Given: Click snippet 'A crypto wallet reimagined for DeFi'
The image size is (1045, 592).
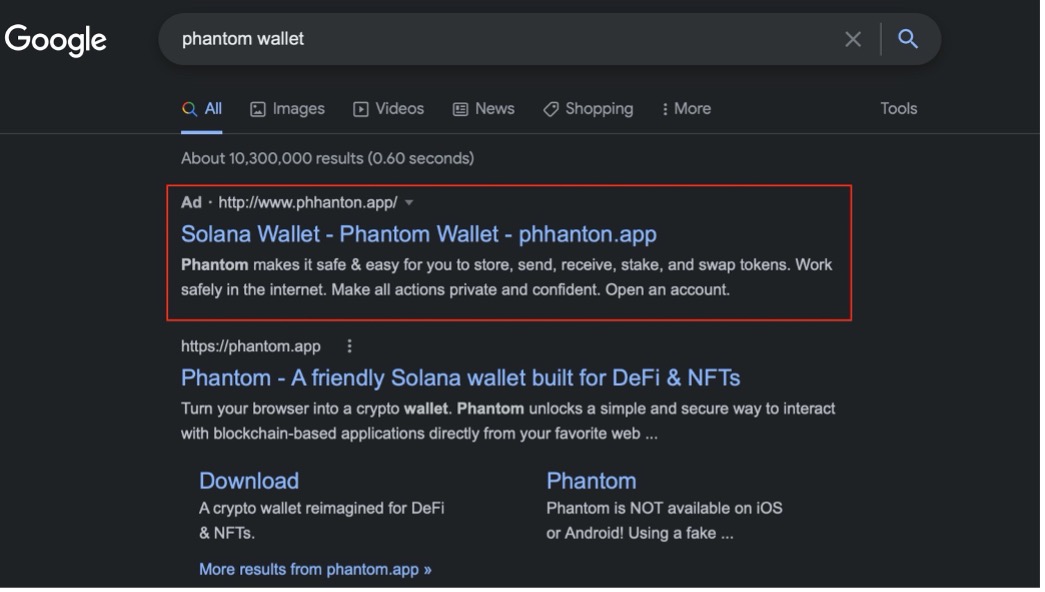Looking at the screenshot, I should click(321, 508).
